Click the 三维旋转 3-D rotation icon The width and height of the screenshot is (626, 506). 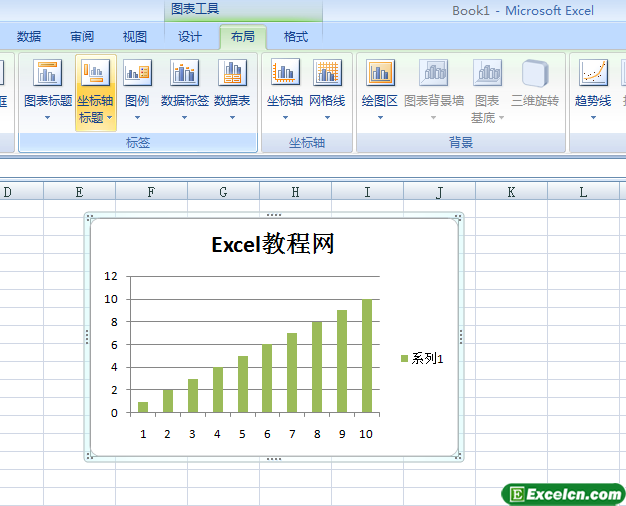coord(535,73)
